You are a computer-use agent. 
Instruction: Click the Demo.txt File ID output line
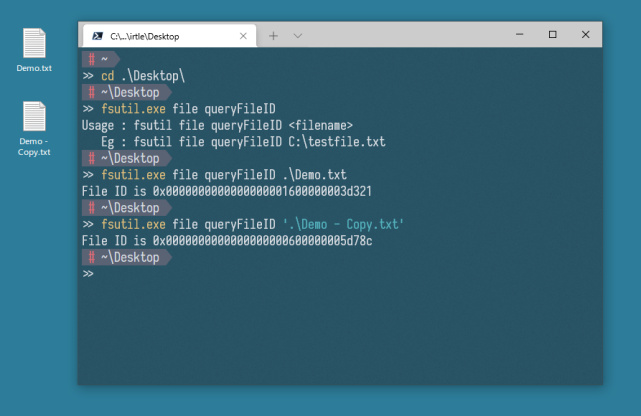227,191
